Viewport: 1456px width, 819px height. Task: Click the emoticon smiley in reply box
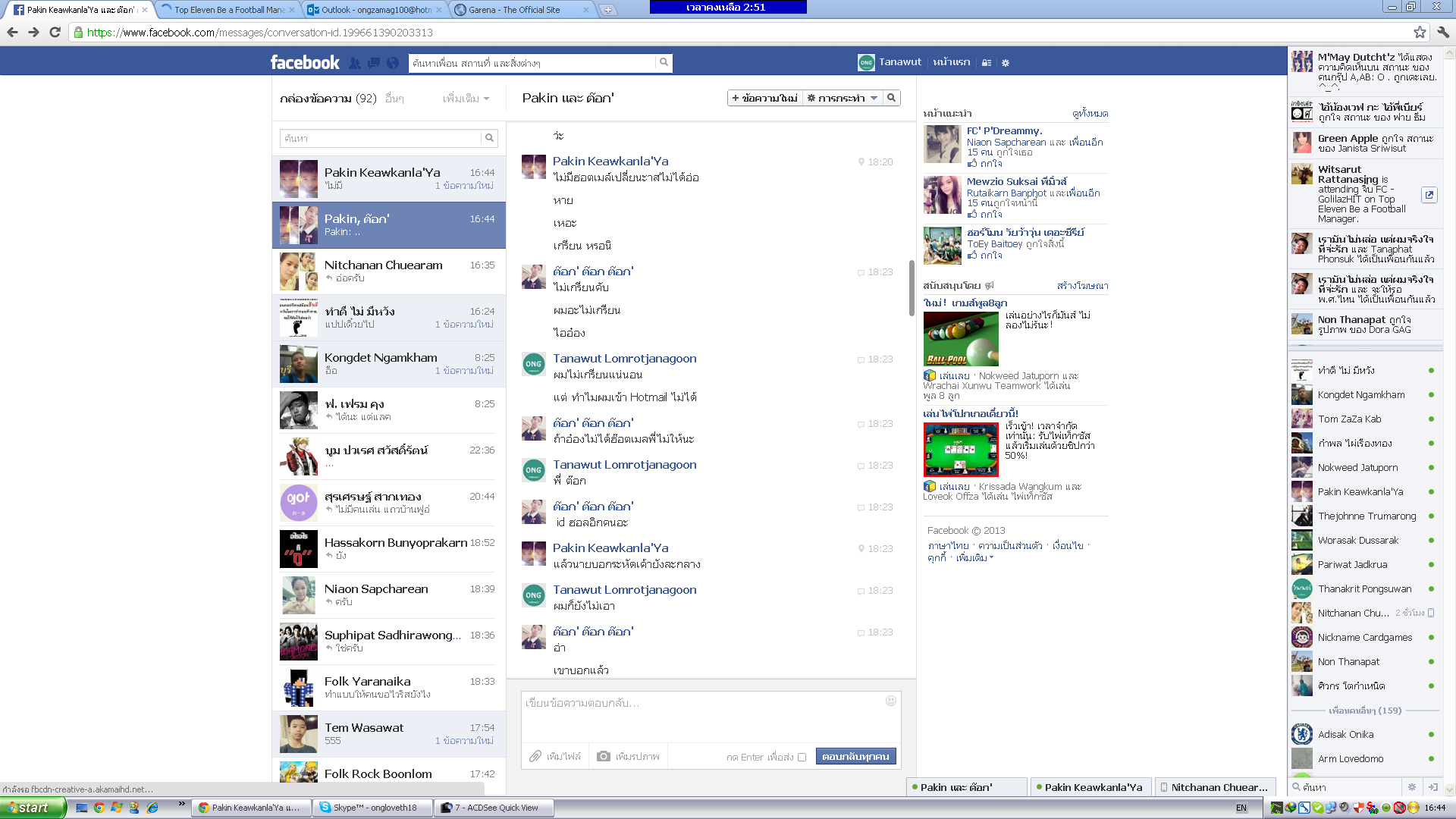coord(891,701)
